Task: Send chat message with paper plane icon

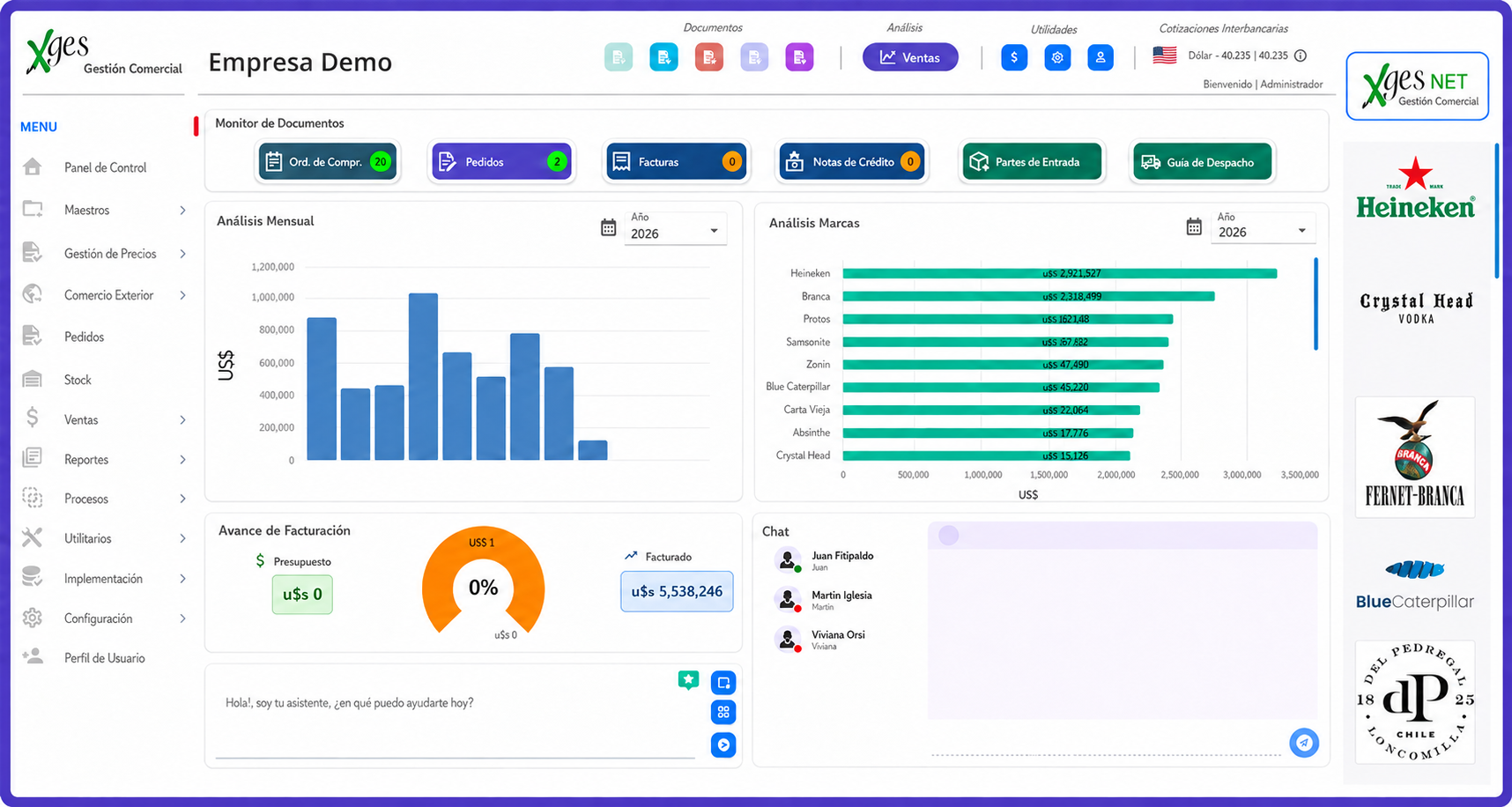Action: pos(1304,743)
